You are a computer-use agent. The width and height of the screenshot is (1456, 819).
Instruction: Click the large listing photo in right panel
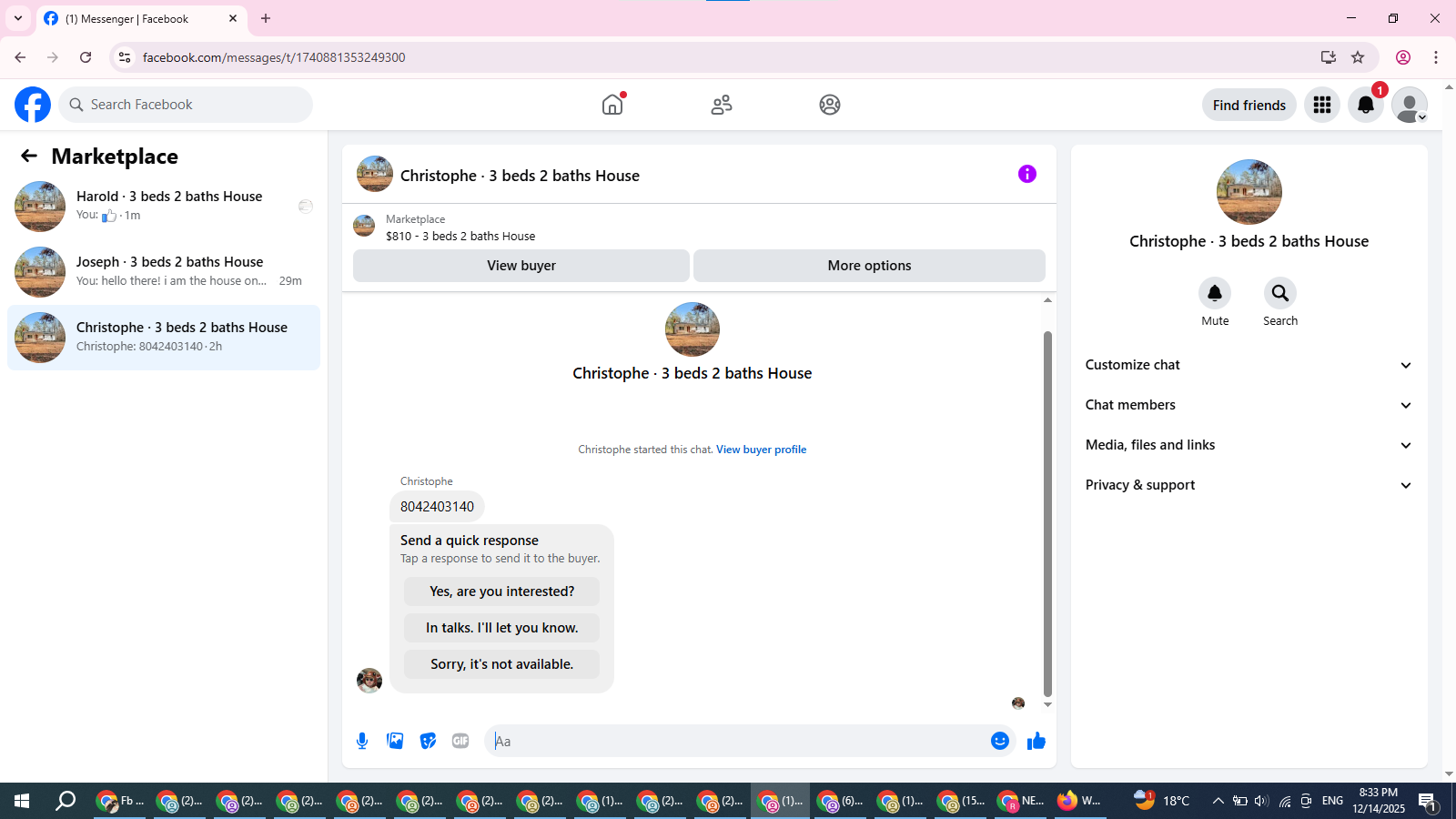pos(1249,192)
